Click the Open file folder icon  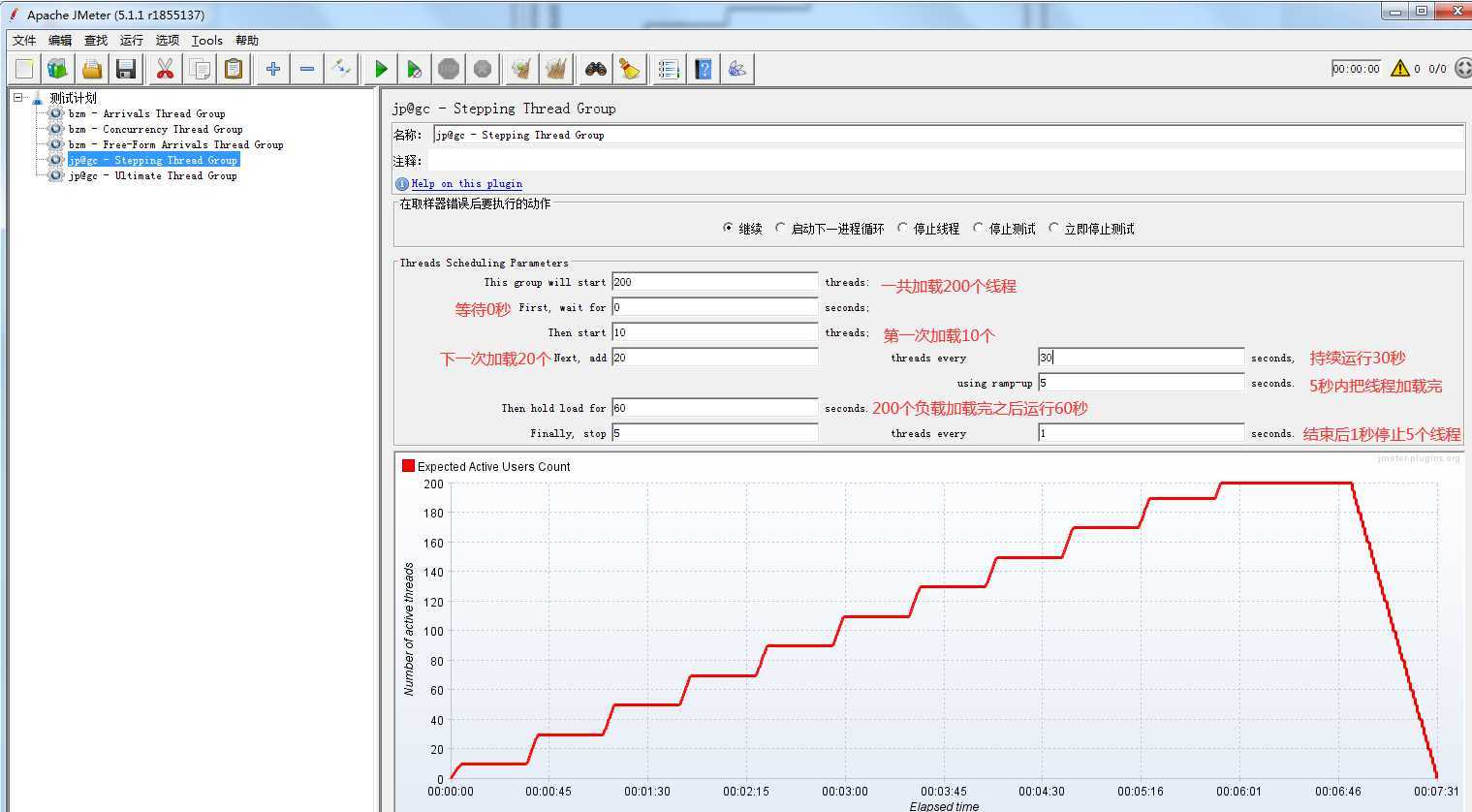pyautogui.click(x=92, y=69)
